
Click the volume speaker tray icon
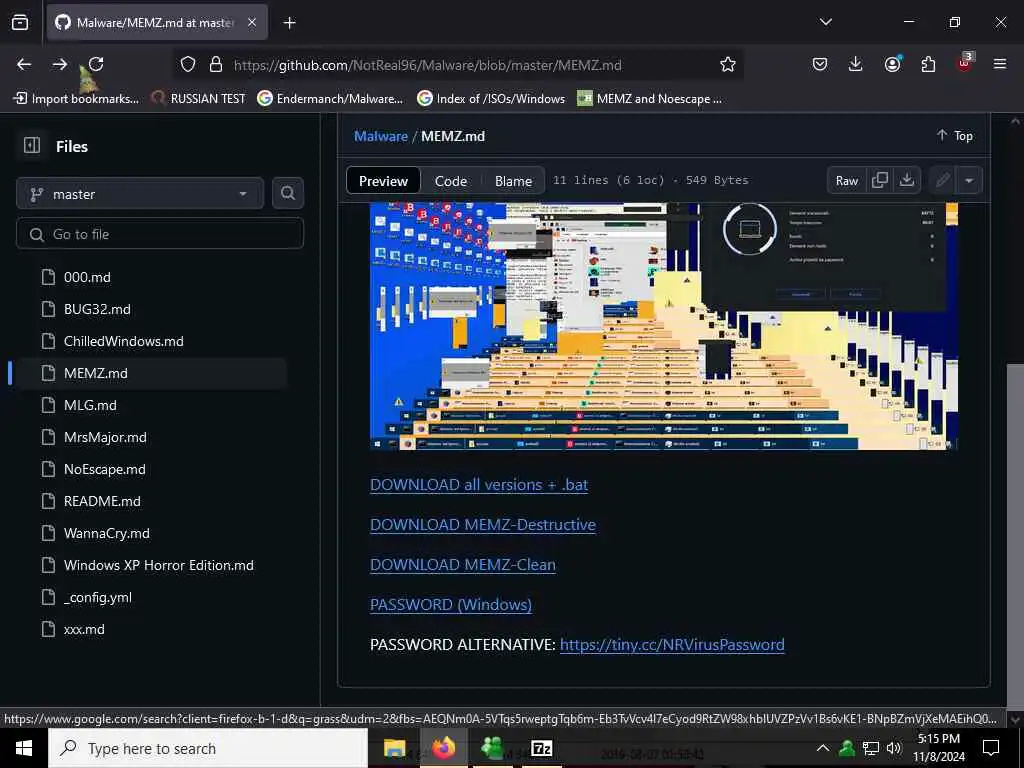point(893,748)
